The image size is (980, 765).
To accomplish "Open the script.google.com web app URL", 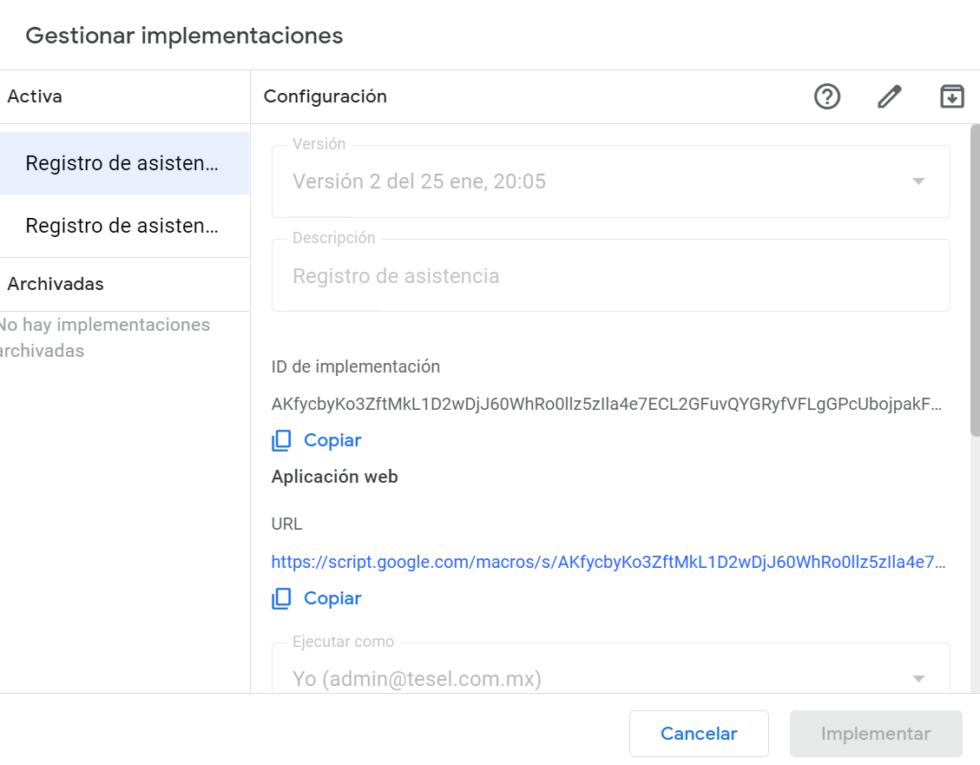I will click(x=608, y=562).
